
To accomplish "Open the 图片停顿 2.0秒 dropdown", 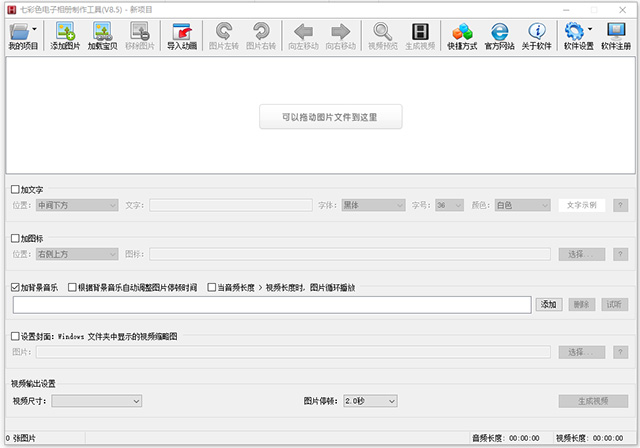I will [370, 401].
